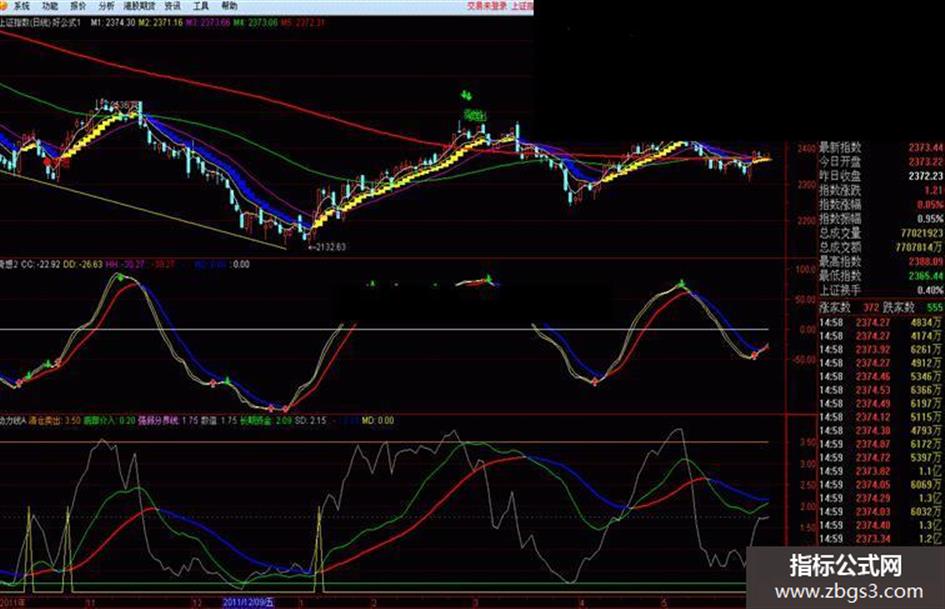
Task: Click the M1: 2374.30 moving average label
Action: (113, 22)
